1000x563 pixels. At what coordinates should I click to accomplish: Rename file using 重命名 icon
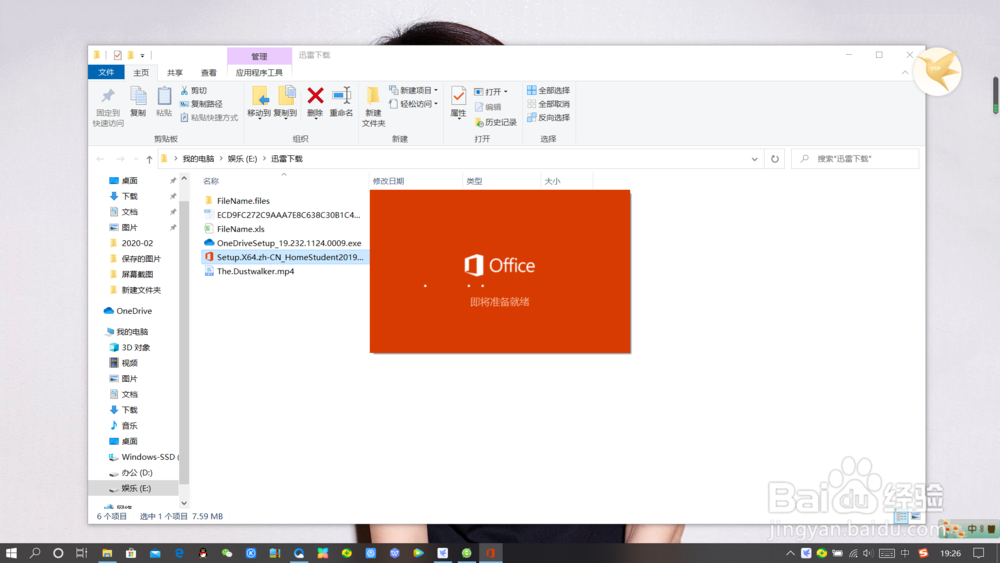coord(341,101)
